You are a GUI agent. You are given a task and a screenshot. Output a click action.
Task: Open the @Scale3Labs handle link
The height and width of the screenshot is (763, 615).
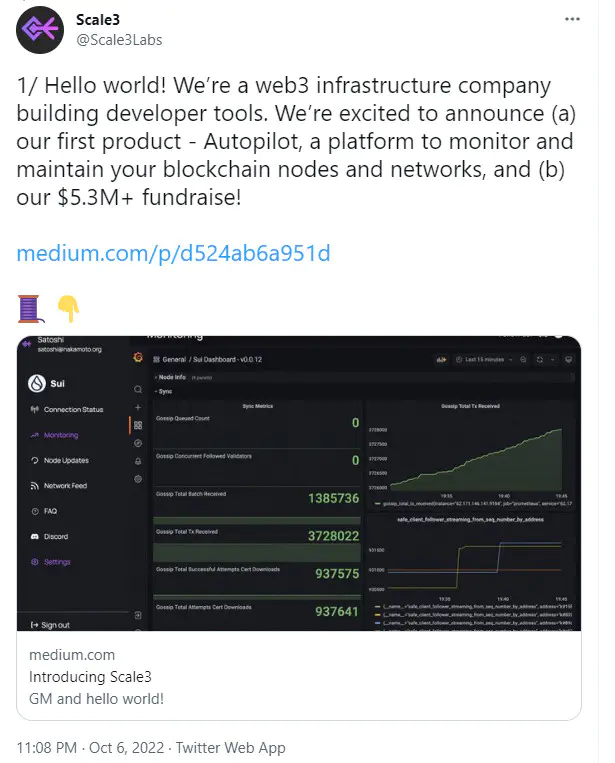click(x=119, y=40)
